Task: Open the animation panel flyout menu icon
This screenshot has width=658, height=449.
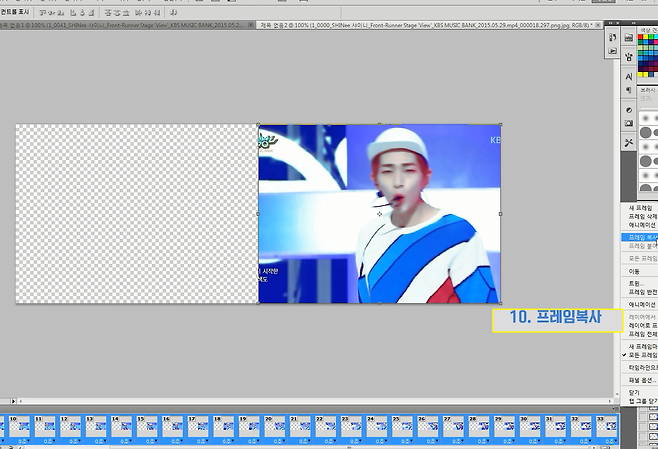Action: pos(615,408)
